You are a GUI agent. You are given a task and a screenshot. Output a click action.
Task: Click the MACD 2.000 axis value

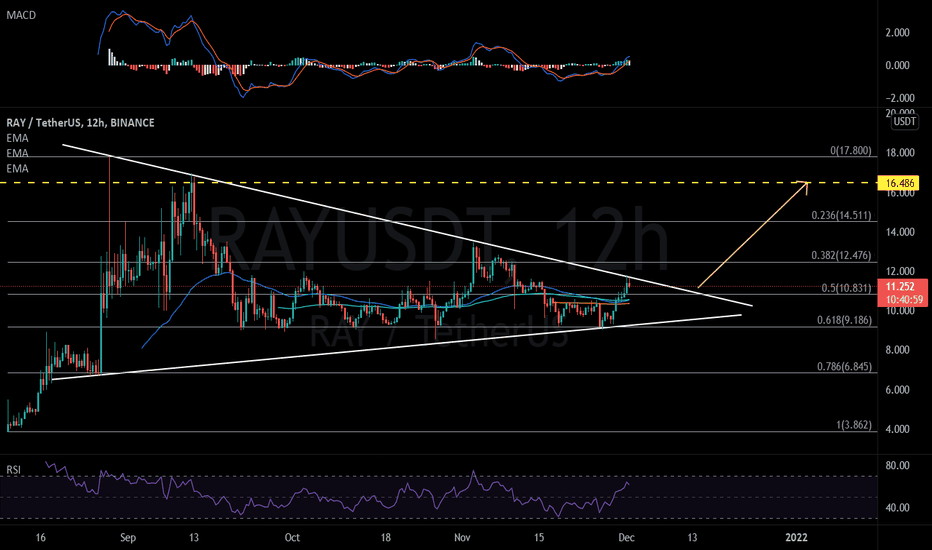click(898, 33)
